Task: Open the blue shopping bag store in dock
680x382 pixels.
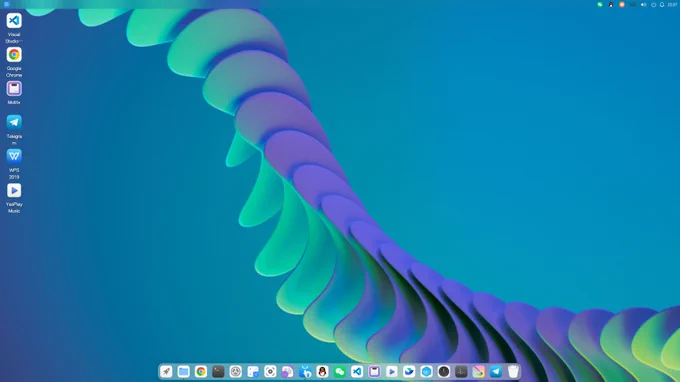Action: tap(305, 372)
